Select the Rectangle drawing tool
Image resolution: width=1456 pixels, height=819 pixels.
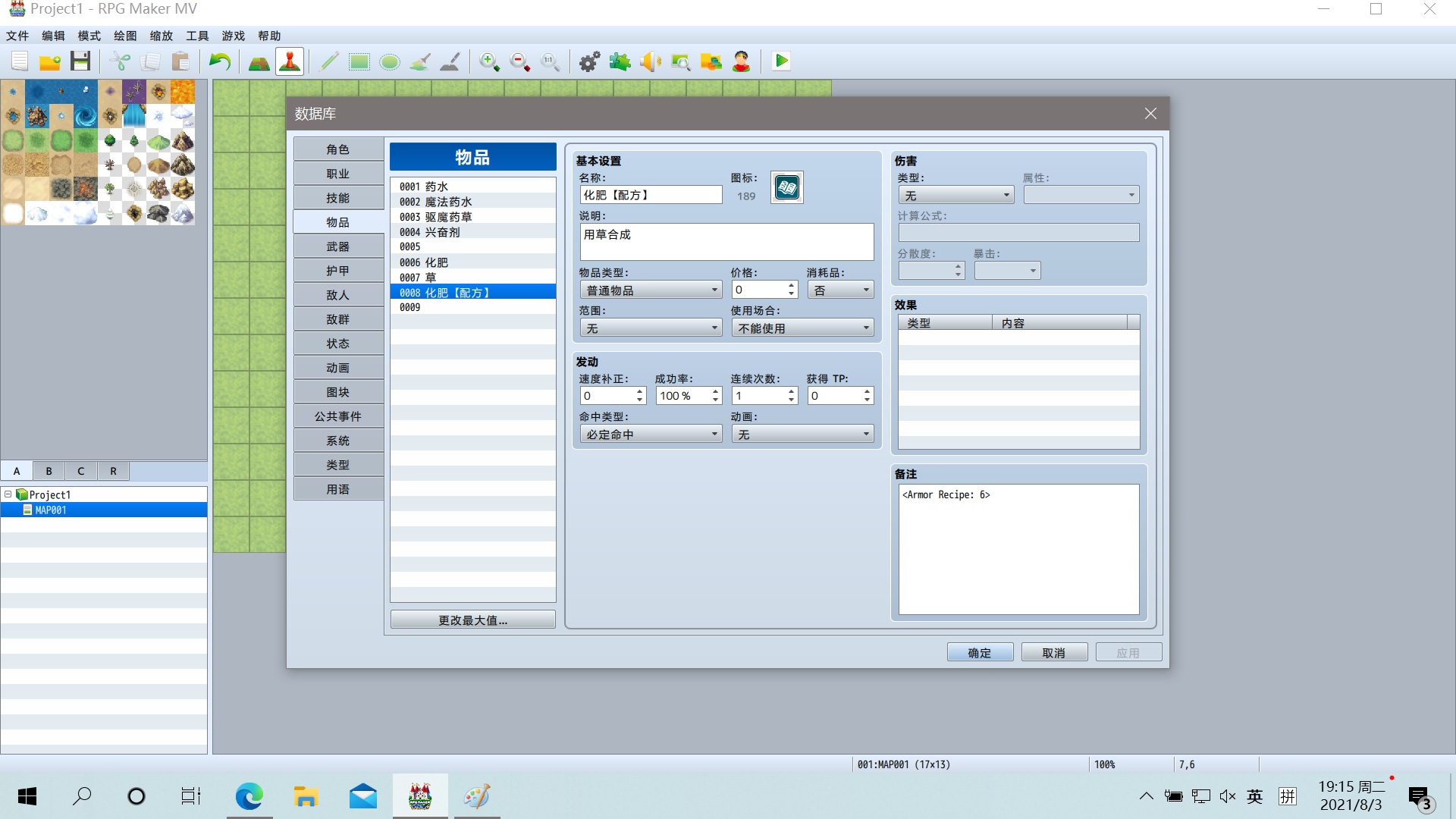[359, 61]
